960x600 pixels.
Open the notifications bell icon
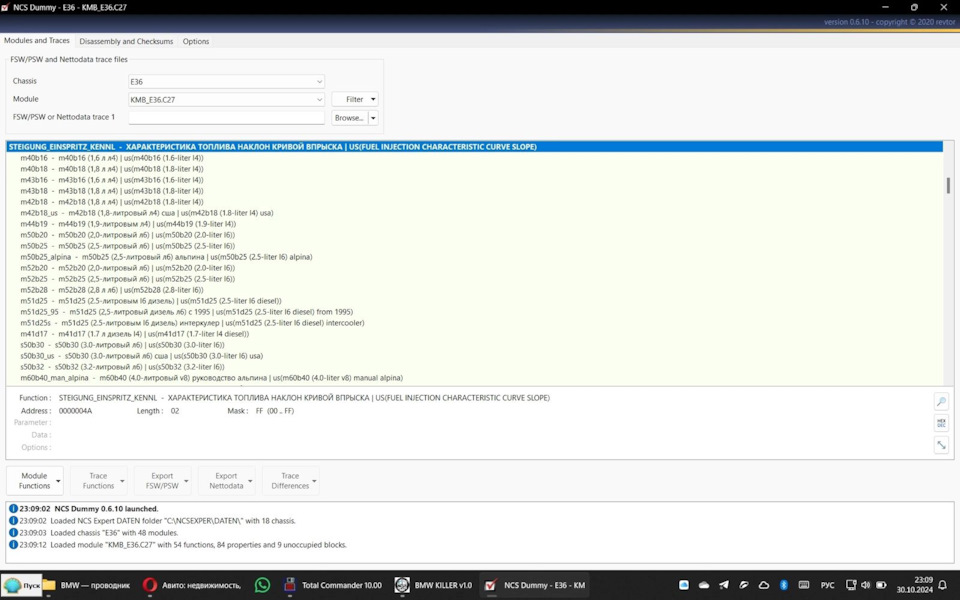tap(943, 585)
